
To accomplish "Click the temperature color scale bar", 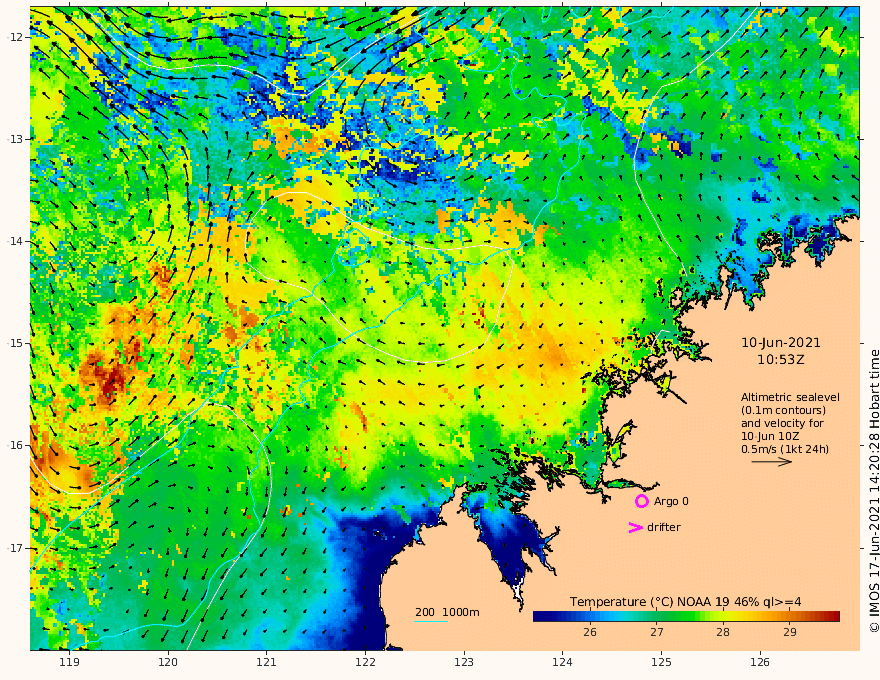I will pyautogui.click(x=686, y=617).
